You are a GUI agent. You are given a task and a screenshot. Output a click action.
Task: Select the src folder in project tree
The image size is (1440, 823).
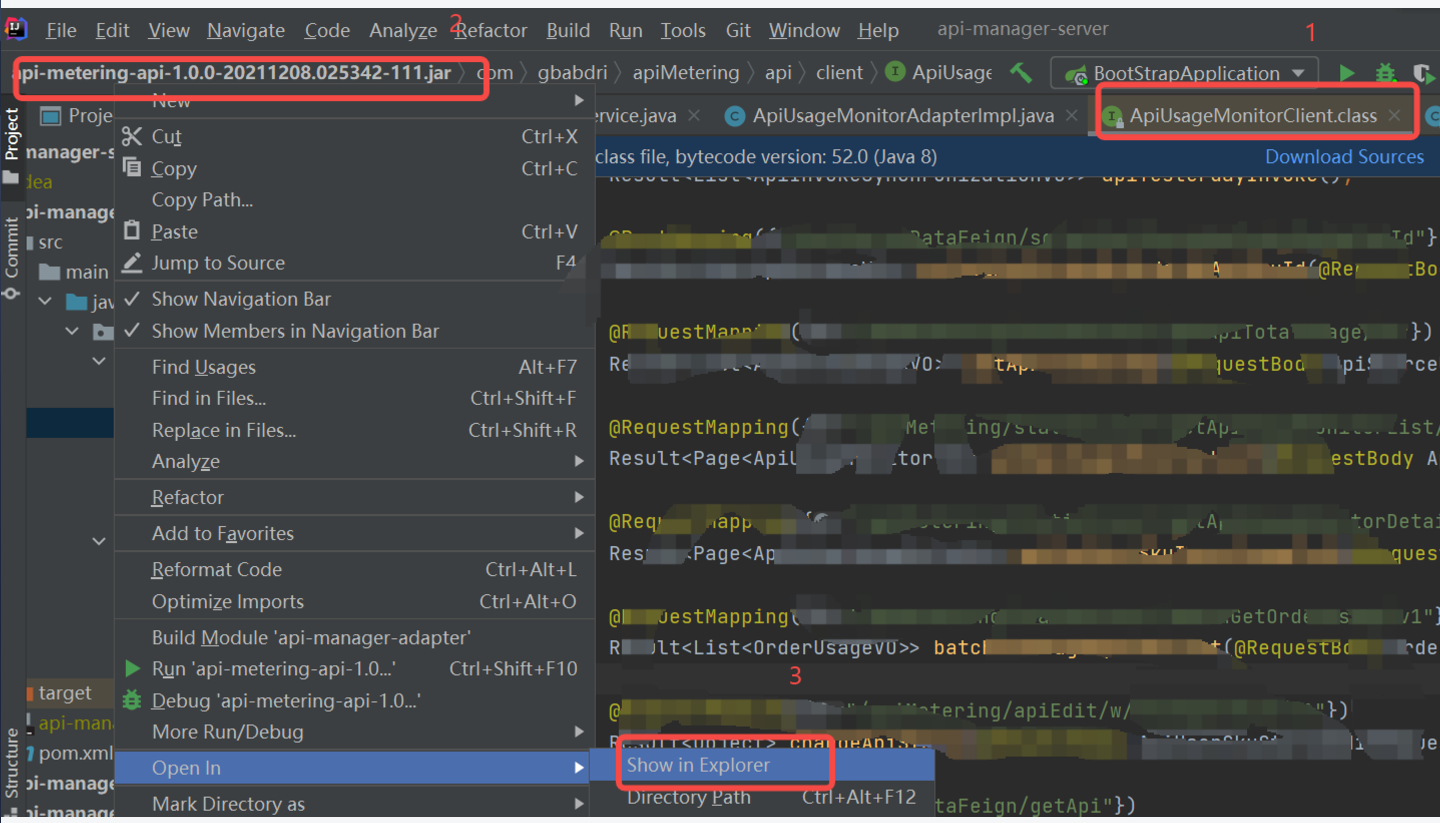pyautogui.click(x=50, y=242)
